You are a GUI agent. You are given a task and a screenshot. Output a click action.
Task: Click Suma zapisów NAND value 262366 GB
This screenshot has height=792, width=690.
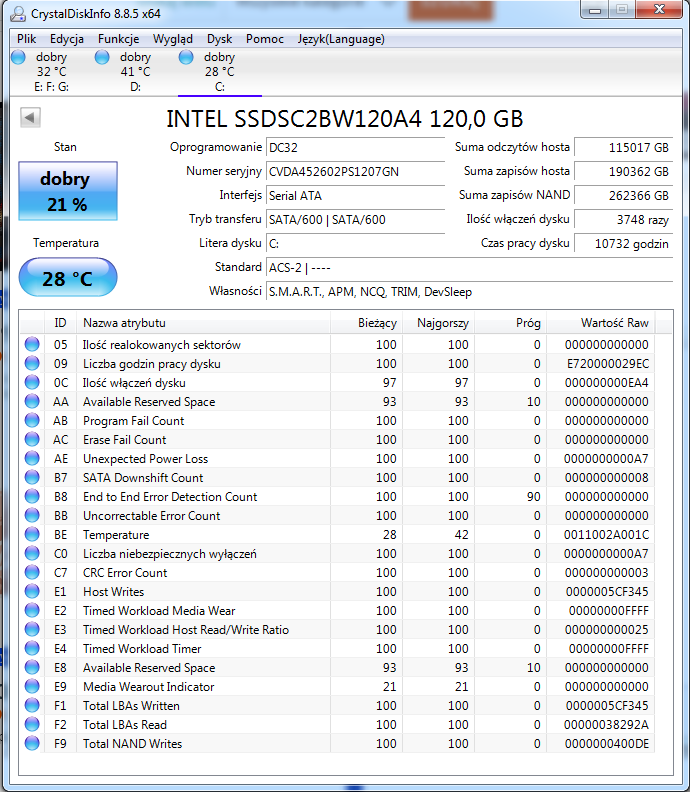(624, 195)
